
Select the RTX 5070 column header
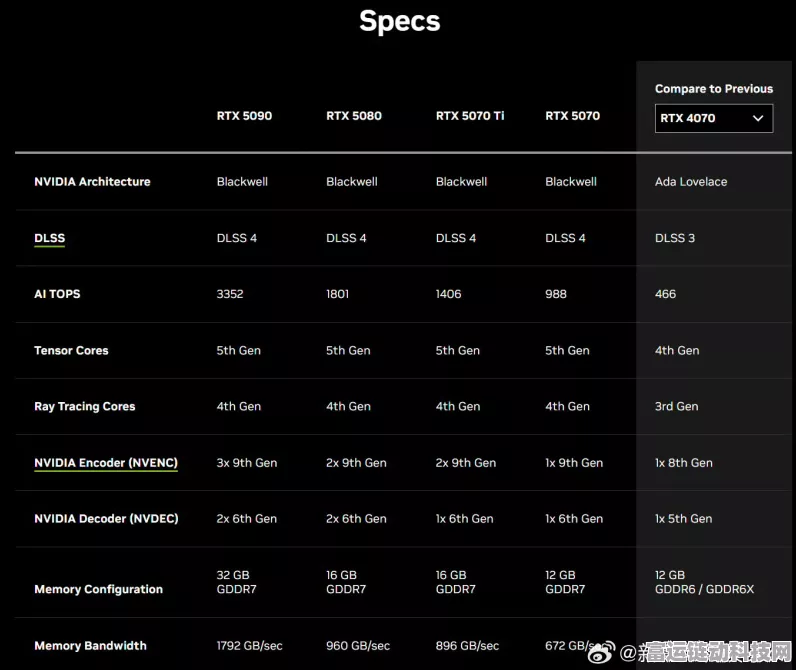tap(573, 116)
